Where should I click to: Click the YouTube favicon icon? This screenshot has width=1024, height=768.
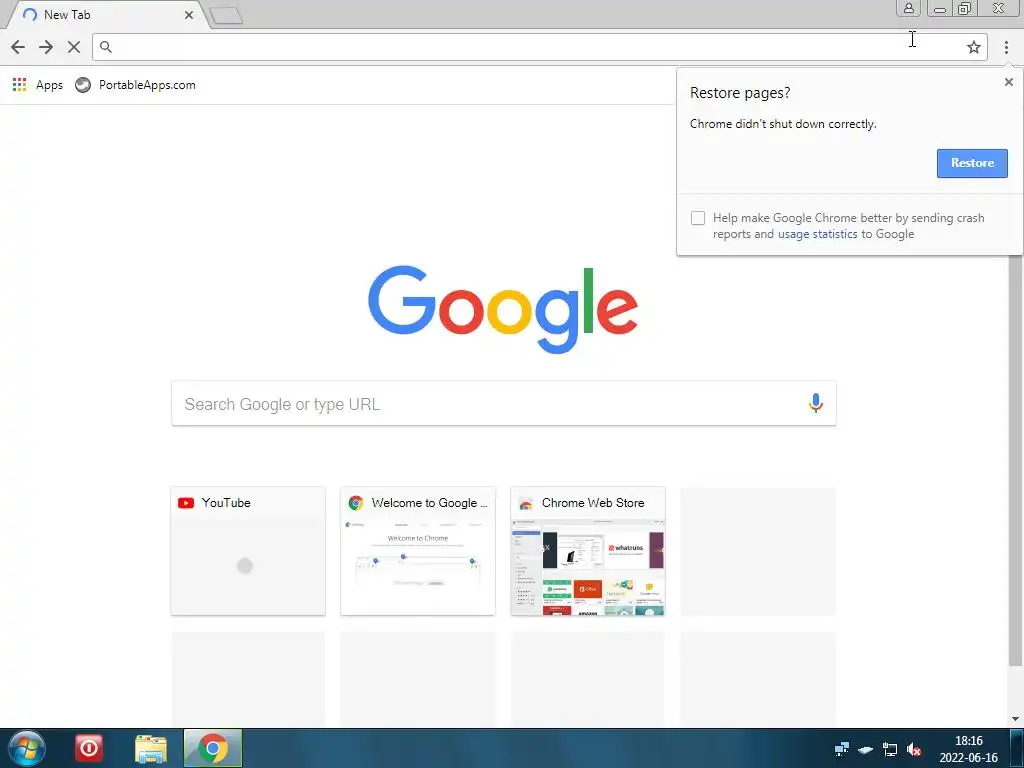click(186, 503)
